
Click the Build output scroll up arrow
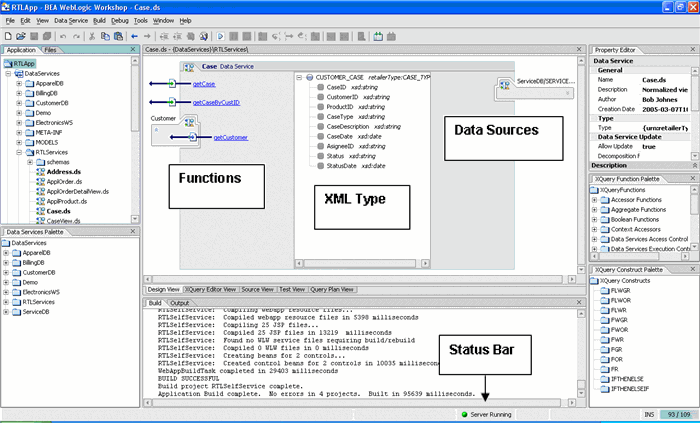[x=581, y=314]
